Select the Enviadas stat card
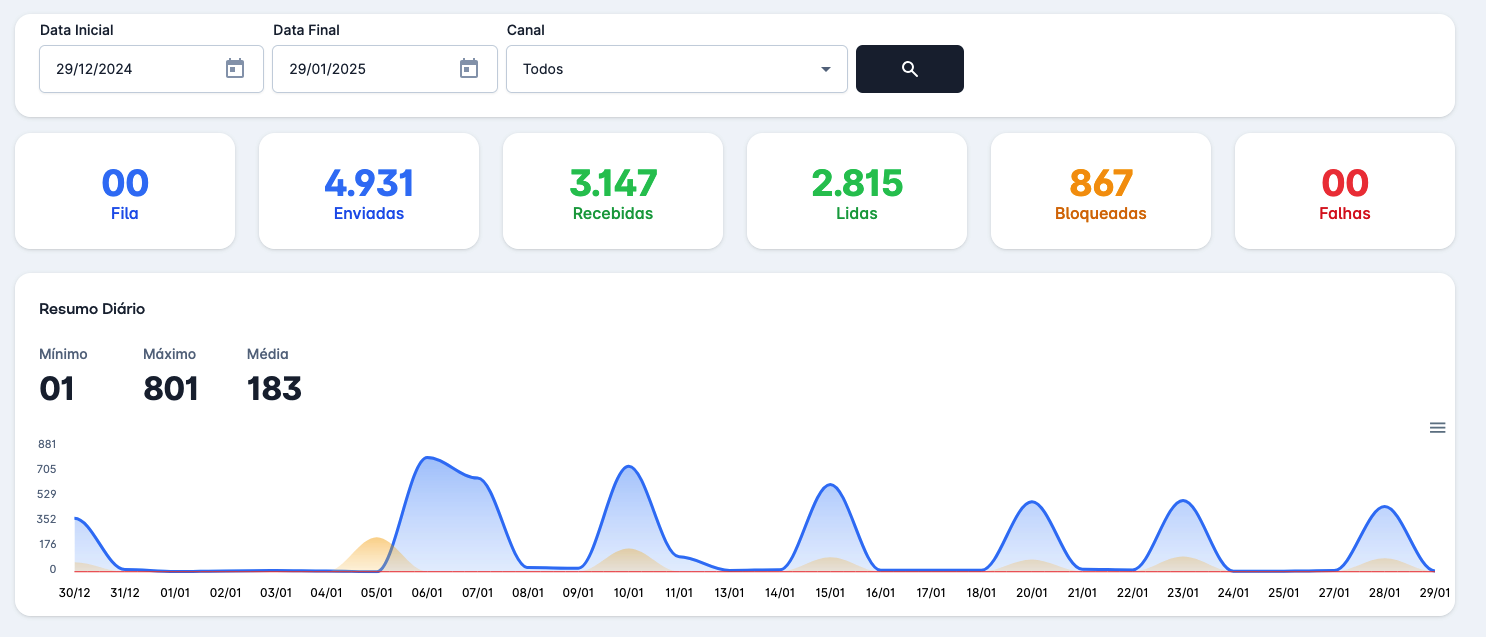This screenshot has width=1486, height=637. [x=369, y=191]
